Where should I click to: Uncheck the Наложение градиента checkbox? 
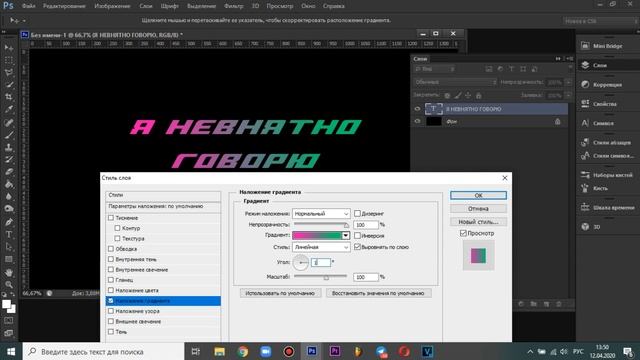(x=111, y=301)
